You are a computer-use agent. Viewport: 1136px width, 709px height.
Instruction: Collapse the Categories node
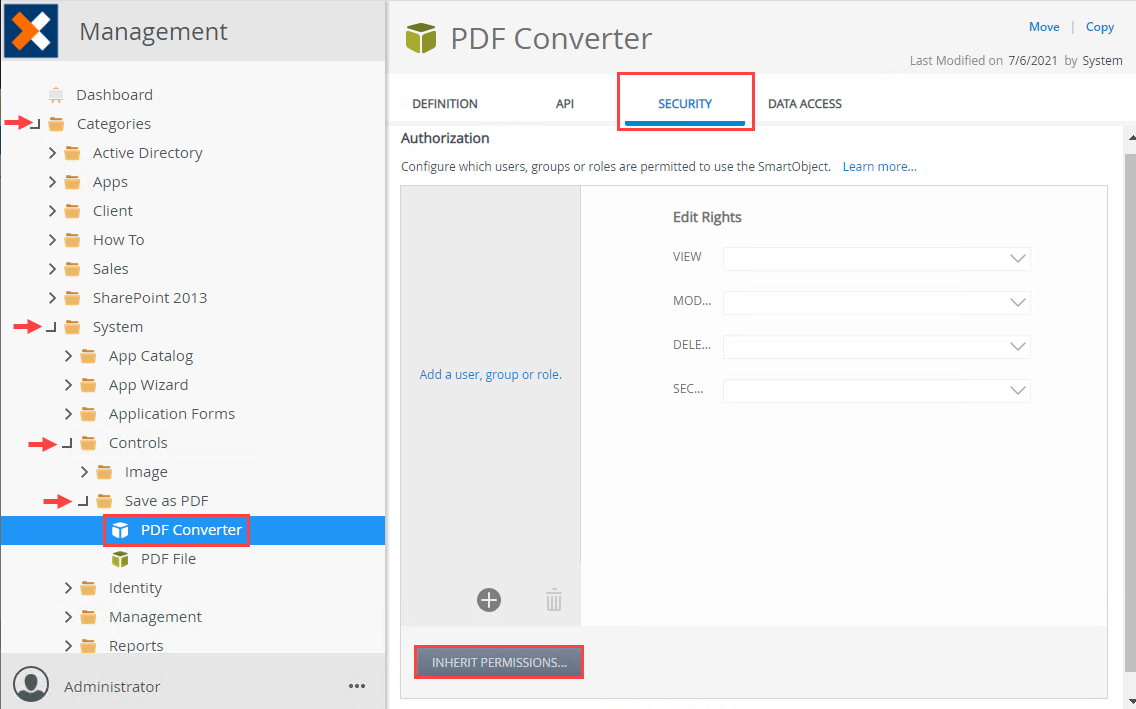(35, 125)
